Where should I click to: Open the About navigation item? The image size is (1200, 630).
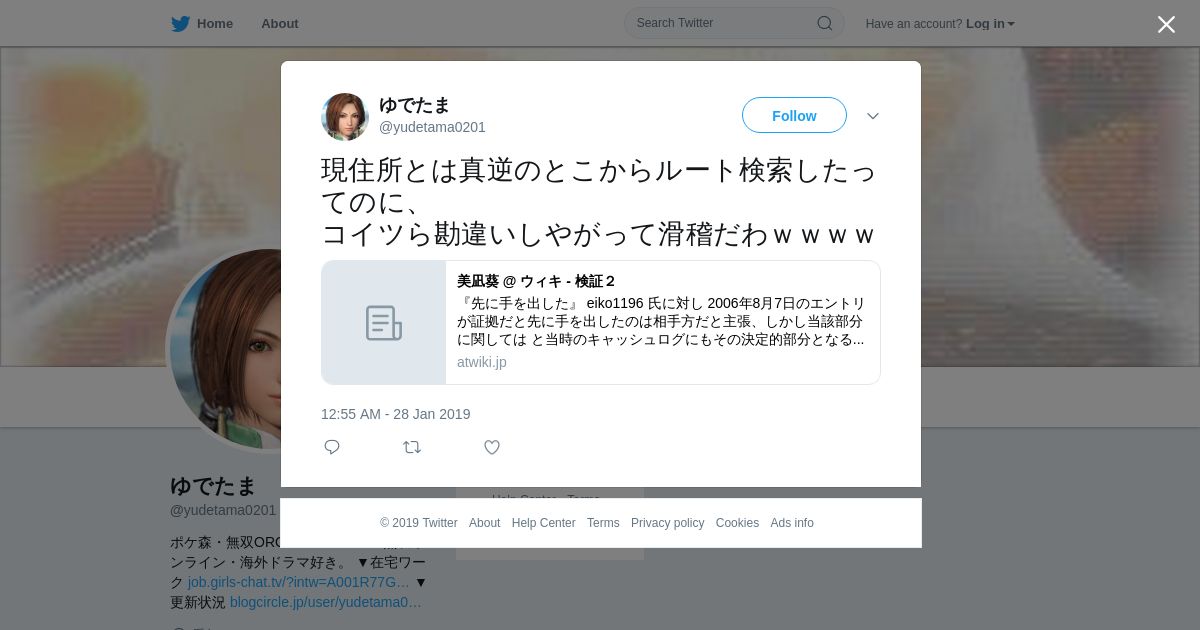click(x=280, y=24)
